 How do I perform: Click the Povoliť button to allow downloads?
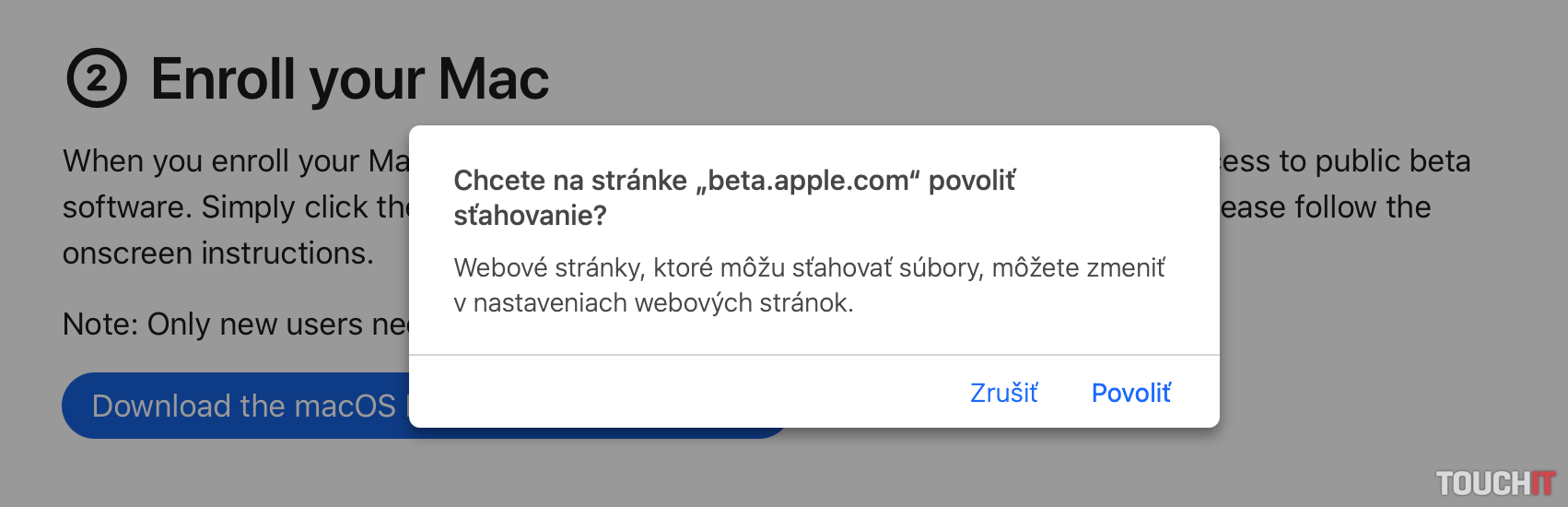click(1130, 394)
